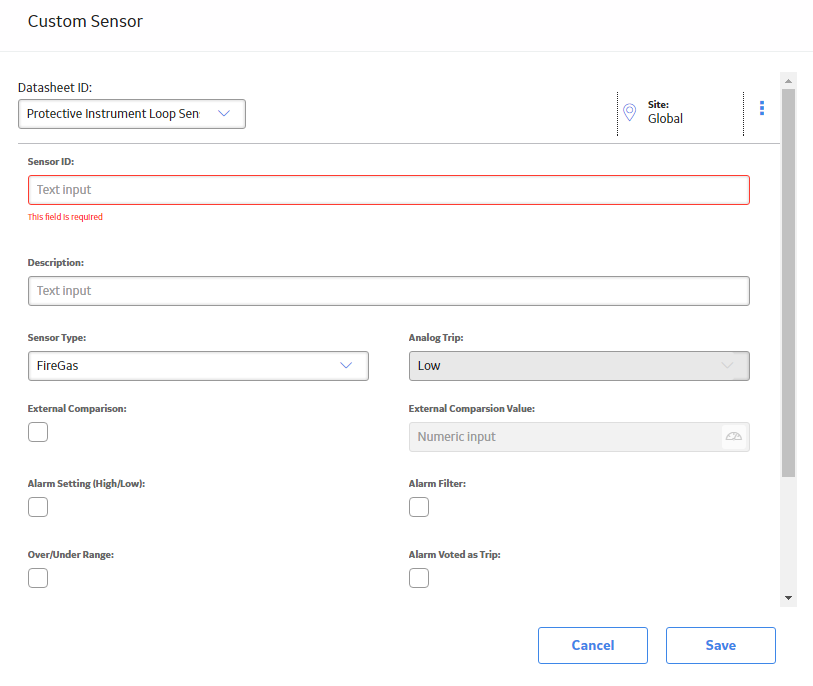
Task: Toggle the Alarm Filter checkbox
Action: coord(419,507)
